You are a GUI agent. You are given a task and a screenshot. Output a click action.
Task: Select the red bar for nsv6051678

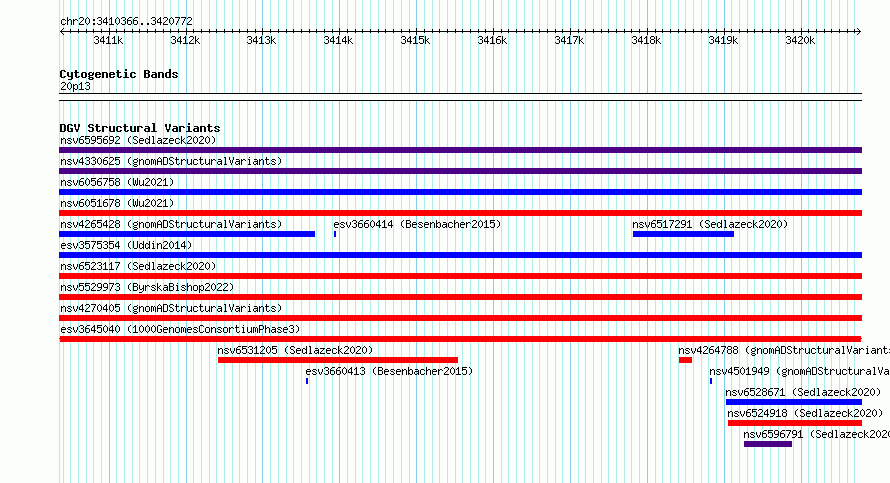[460, 213]
